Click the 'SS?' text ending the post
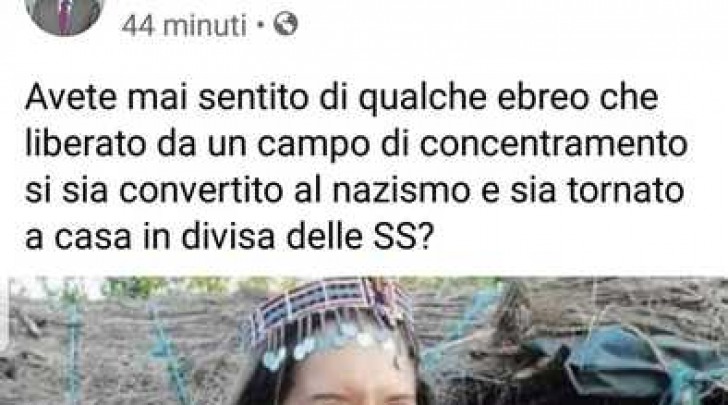 point(403,237)
